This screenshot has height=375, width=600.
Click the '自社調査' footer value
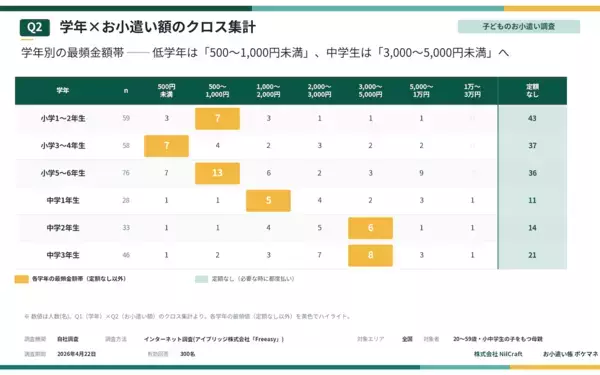click(68, 339)
